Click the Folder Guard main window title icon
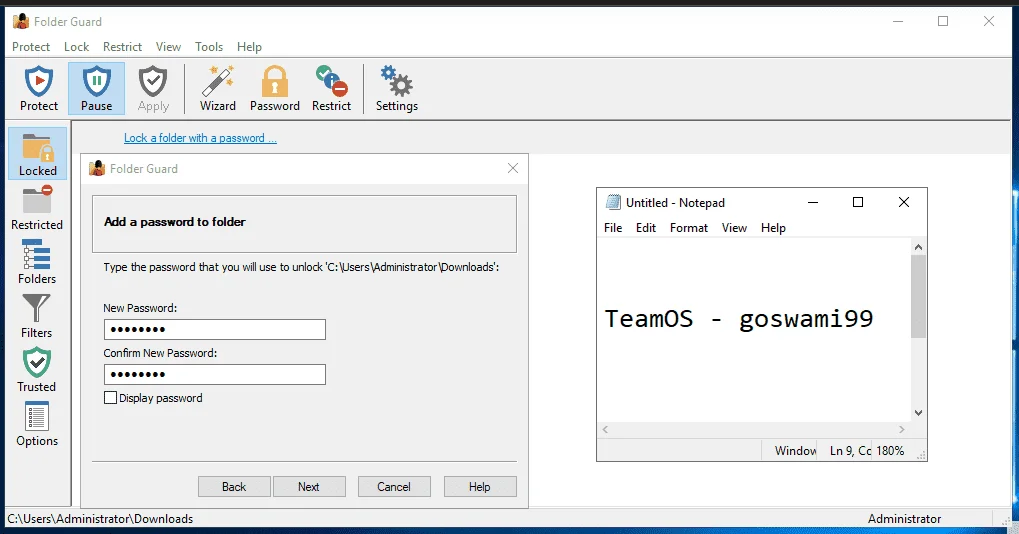This screenshot has width=1019, height=534. [x=21, y=21]
